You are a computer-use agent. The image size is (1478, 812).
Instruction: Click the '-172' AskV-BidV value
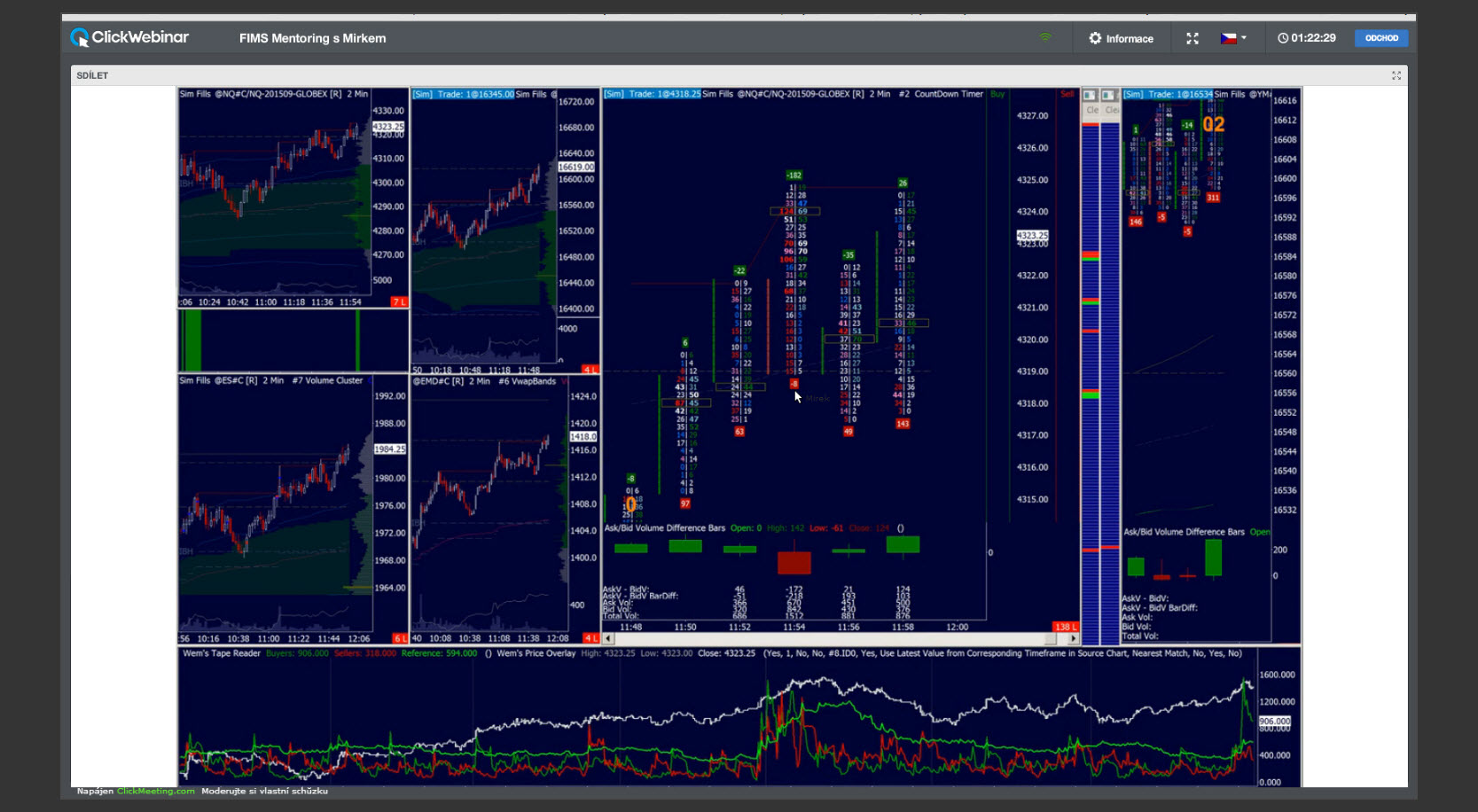pos(794,589)
